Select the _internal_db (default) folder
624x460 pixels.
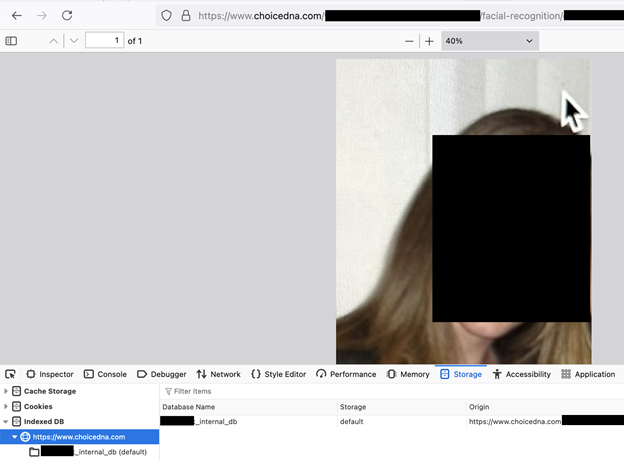94,452
